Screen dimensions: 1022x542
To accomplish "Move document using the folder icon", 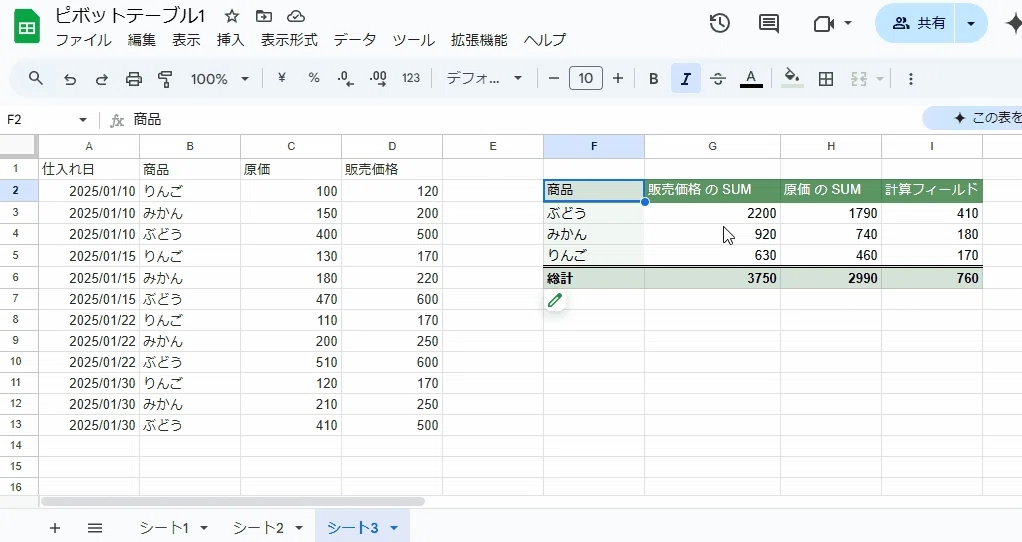I will pyautogui.click(x=264, y=16).
